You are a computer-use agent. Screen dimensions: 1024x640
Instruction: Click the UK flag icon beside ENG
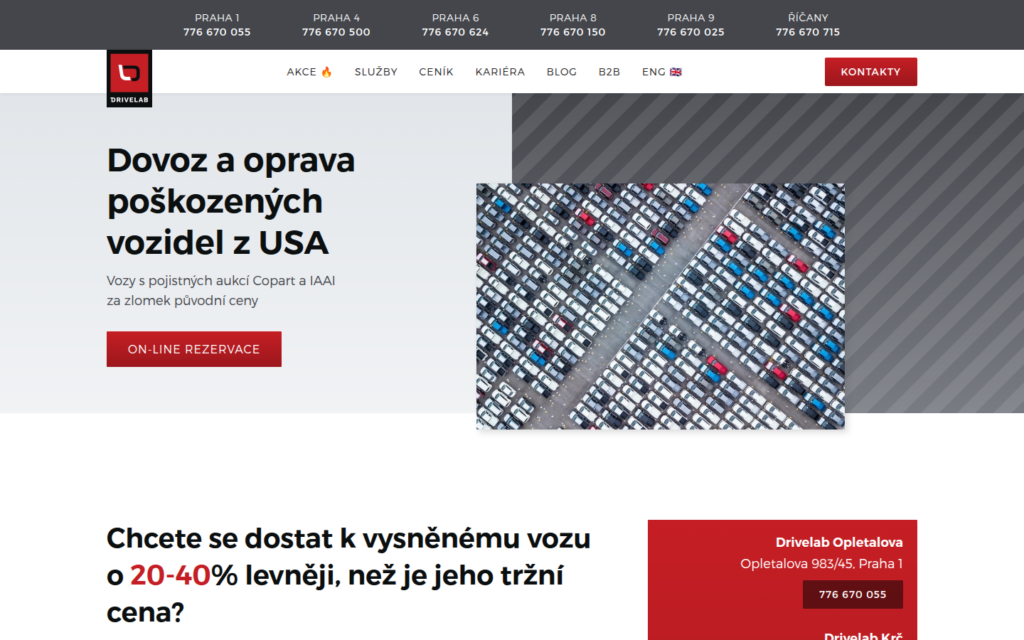(x=676, y=72)
